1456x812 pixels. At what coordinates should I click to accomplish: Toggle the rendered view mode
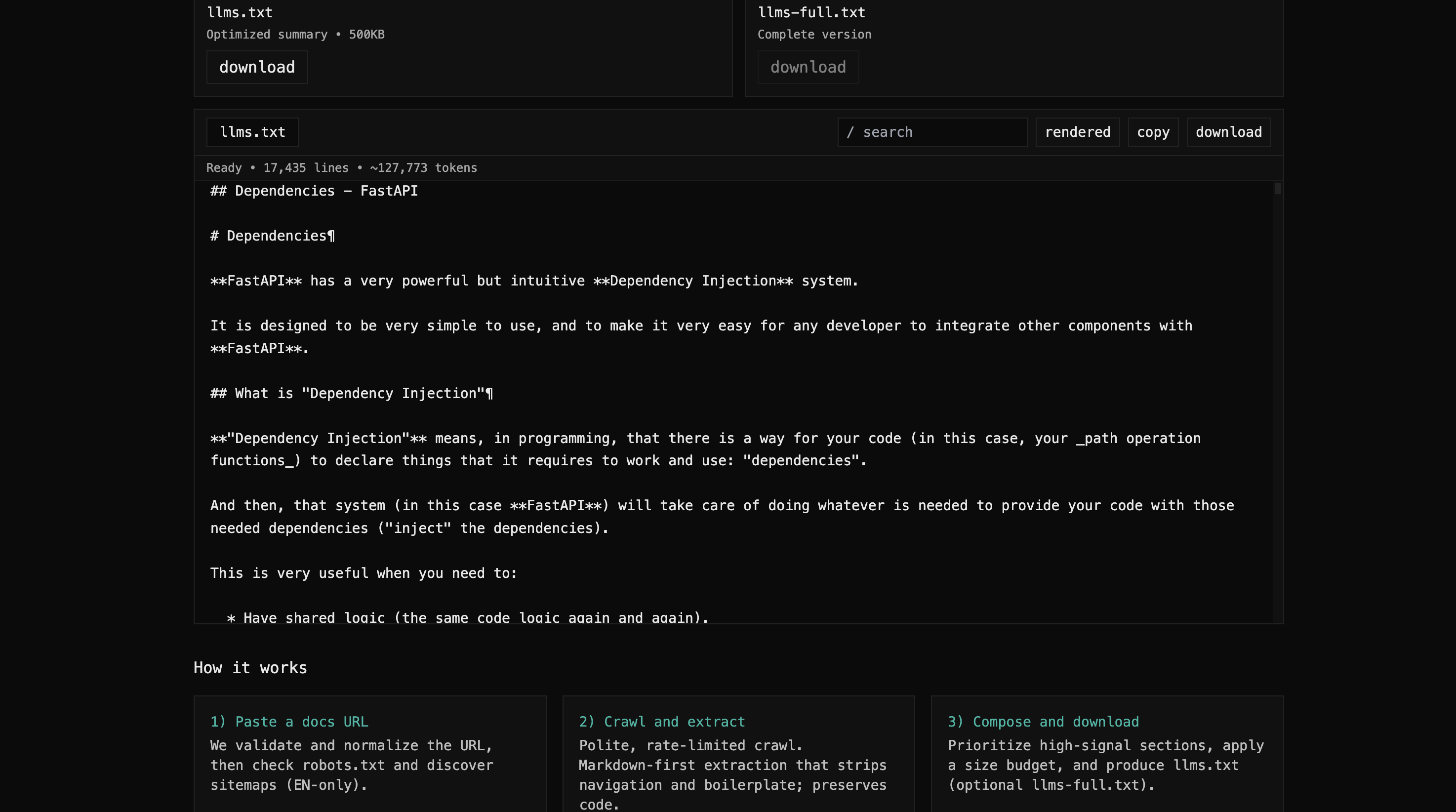pyautogui.click(x=1077, y=132)
